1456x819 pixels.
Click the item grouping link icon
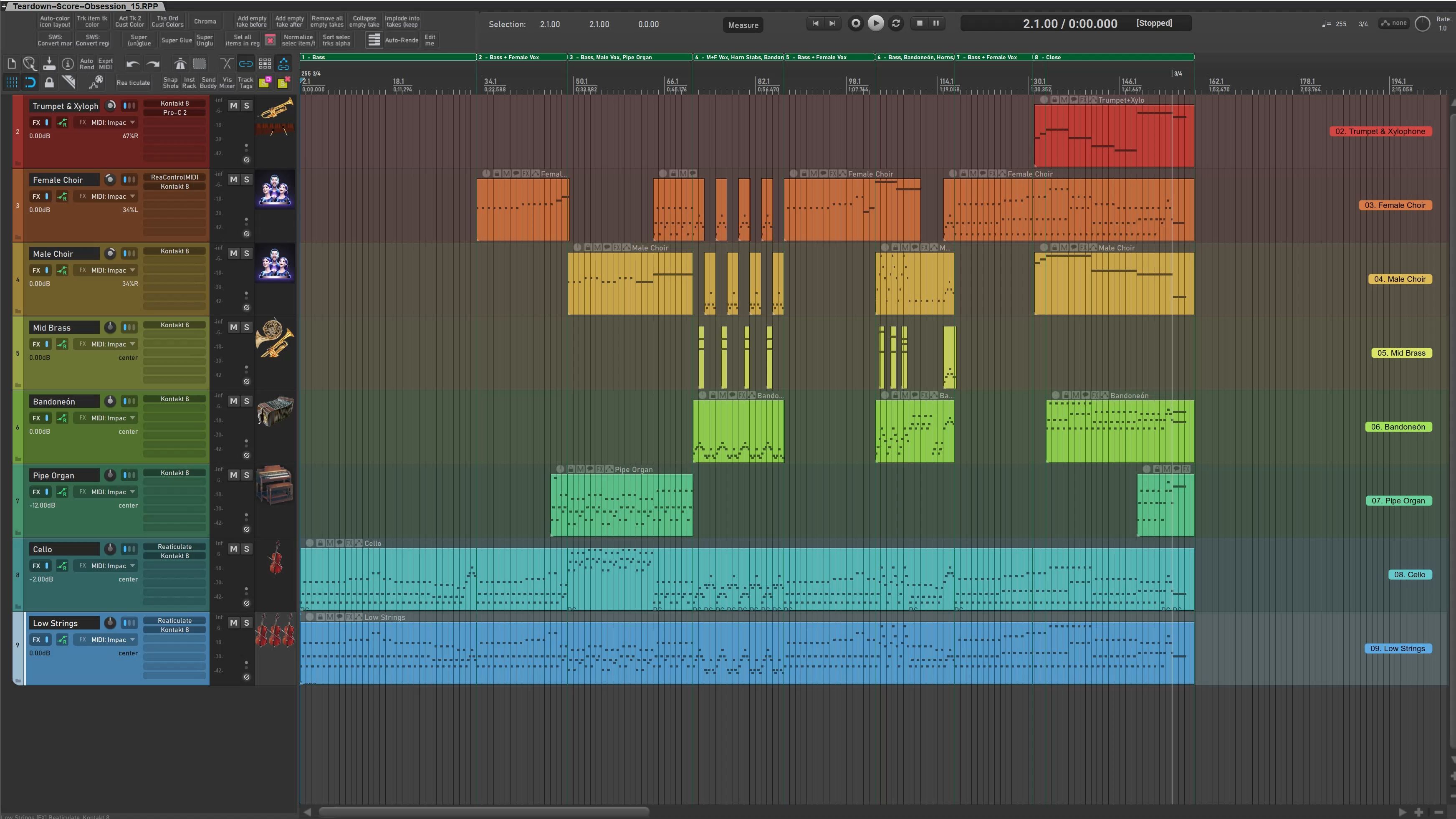click(x=246, y=64)
